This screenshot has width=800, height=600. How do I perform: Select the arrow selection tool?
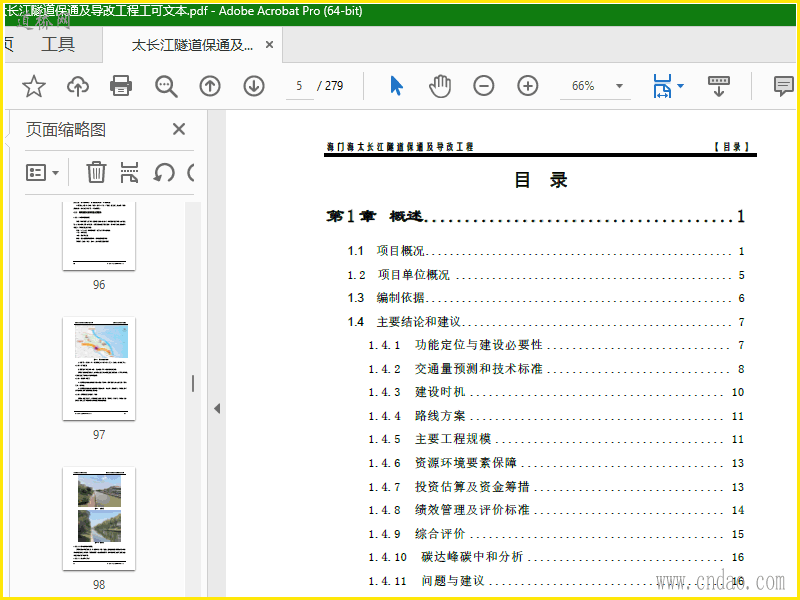396,86
